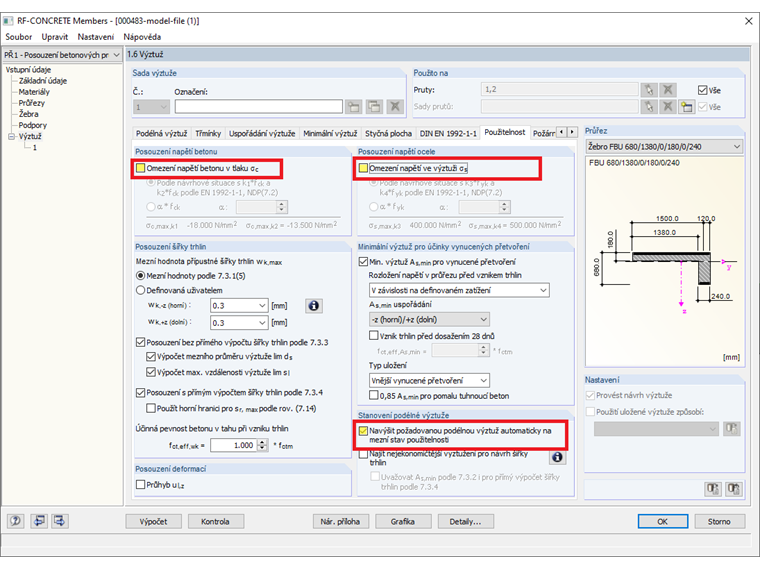
Task: Click the right icon below the Nastavení panel
Action: (x=733, y=489)
